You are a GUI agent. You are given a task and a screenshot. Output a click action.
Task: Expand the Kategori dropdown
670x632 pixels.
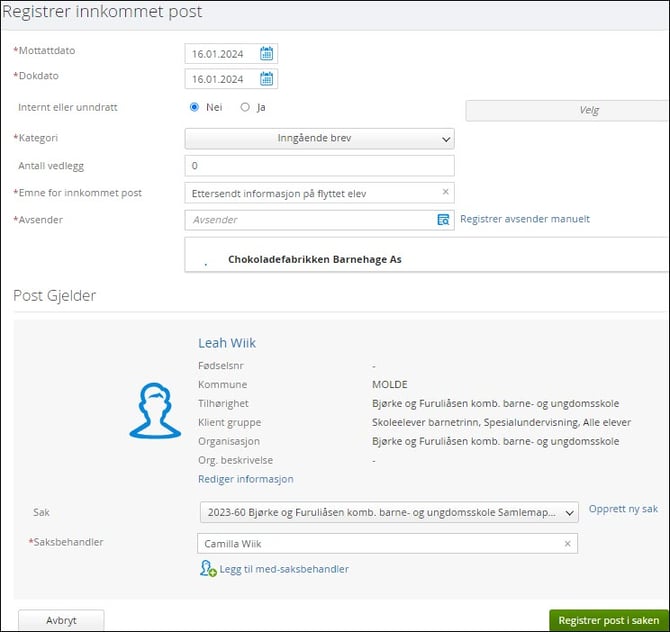tap(320, 139)
